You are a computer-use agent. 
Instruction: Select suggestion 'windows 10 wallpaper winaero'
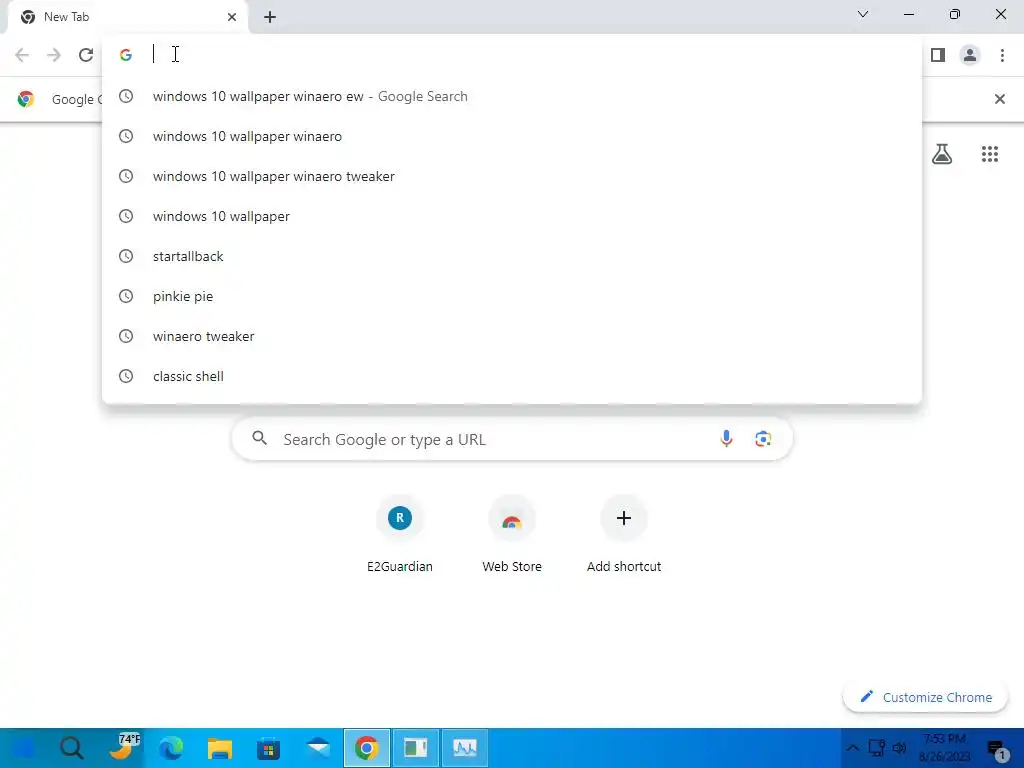pyautogui.click(x=512, y=136)
